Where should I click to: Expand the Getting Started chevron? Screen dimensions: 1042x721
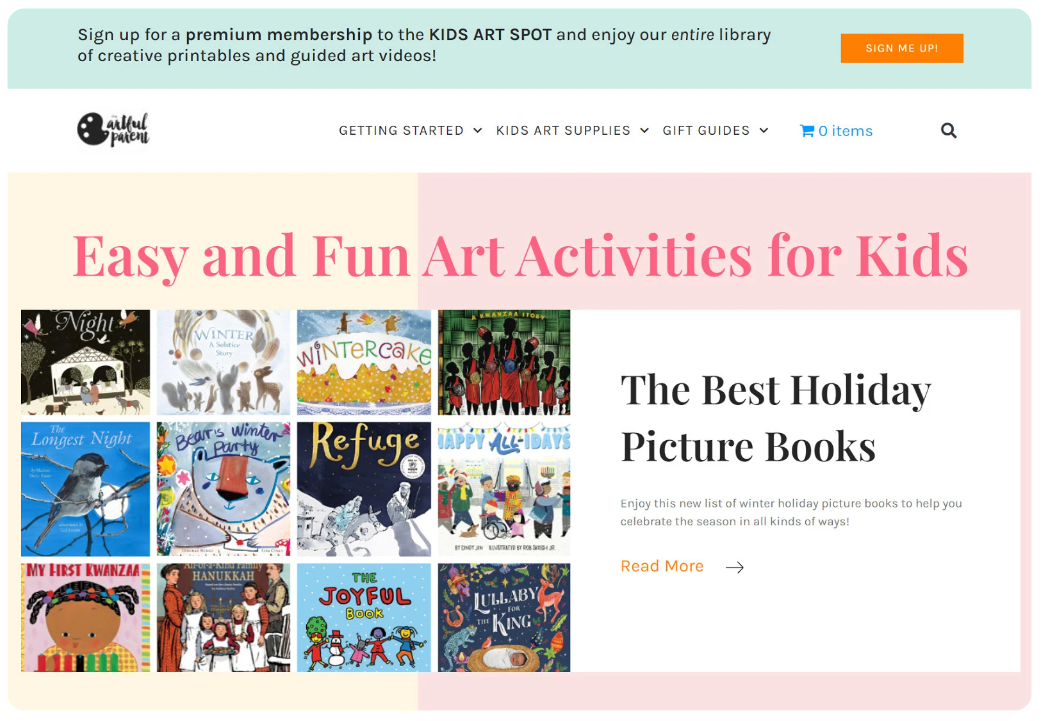click(x=477, y=131)
